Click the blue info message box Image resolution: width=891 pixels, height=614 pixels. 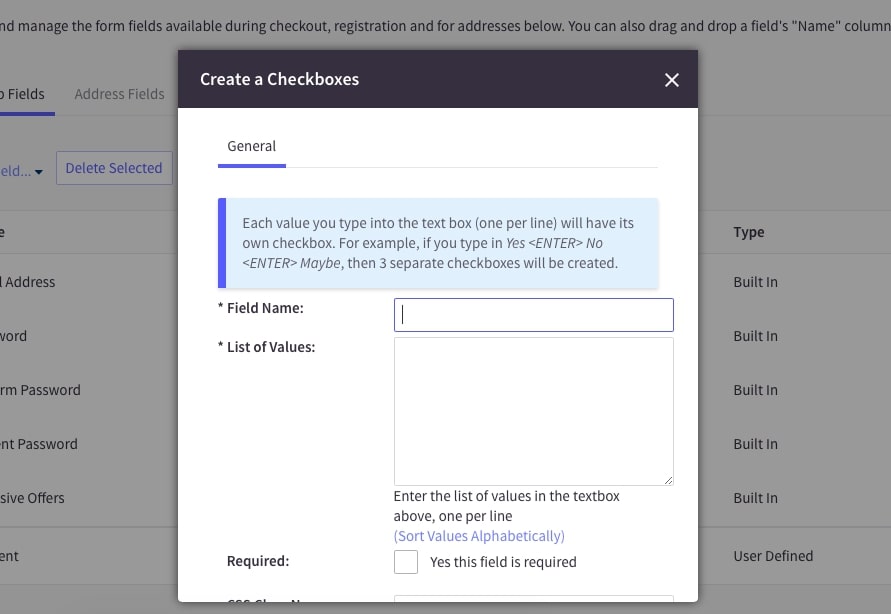click(438, 243)
